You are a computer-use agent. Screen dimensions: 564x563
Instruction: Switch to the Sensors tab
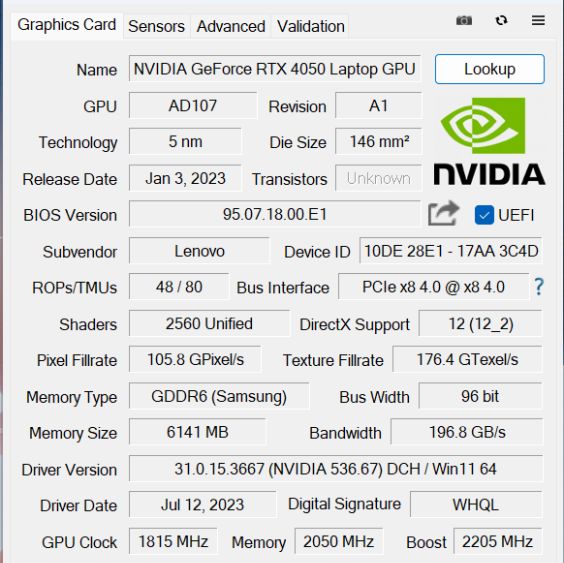coord(156,26)
